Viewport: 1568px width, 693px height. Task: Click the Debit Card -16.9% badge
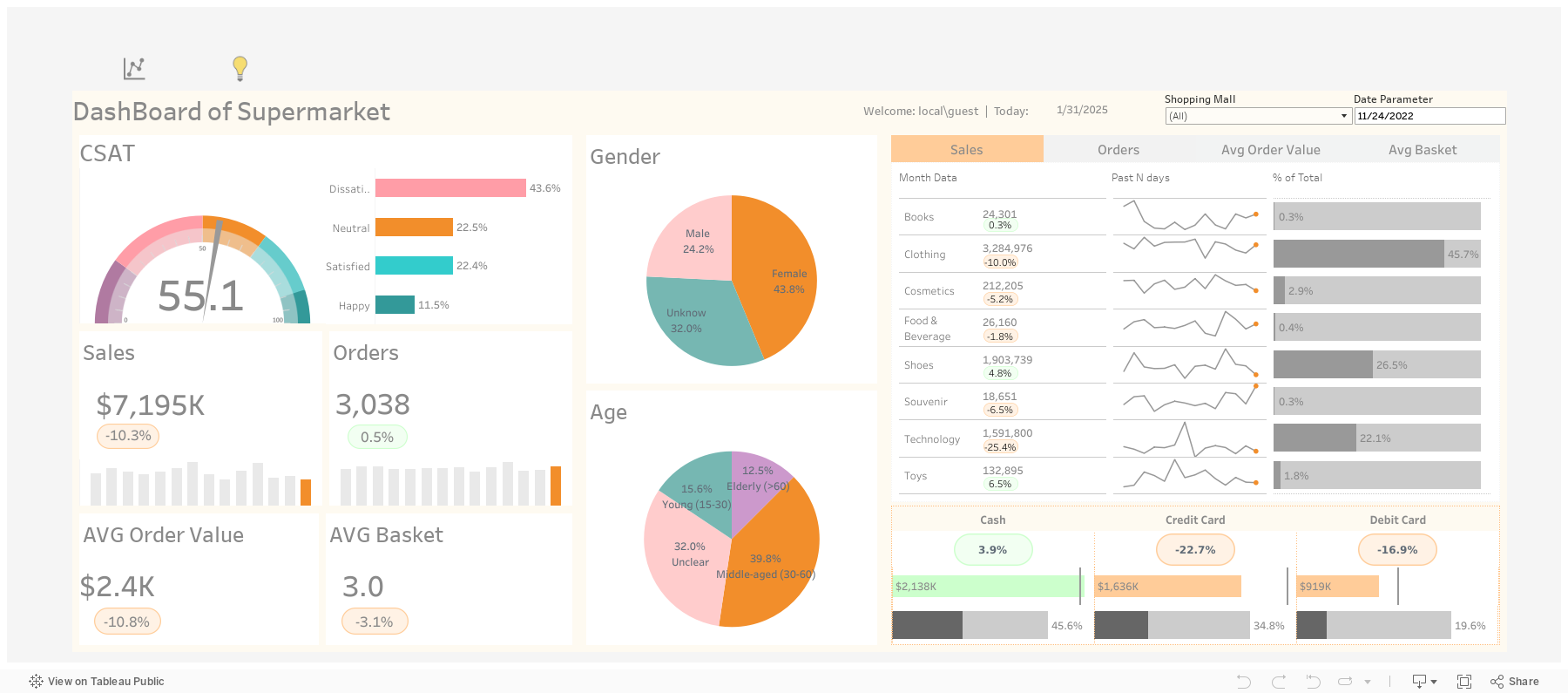(1397, 550)
